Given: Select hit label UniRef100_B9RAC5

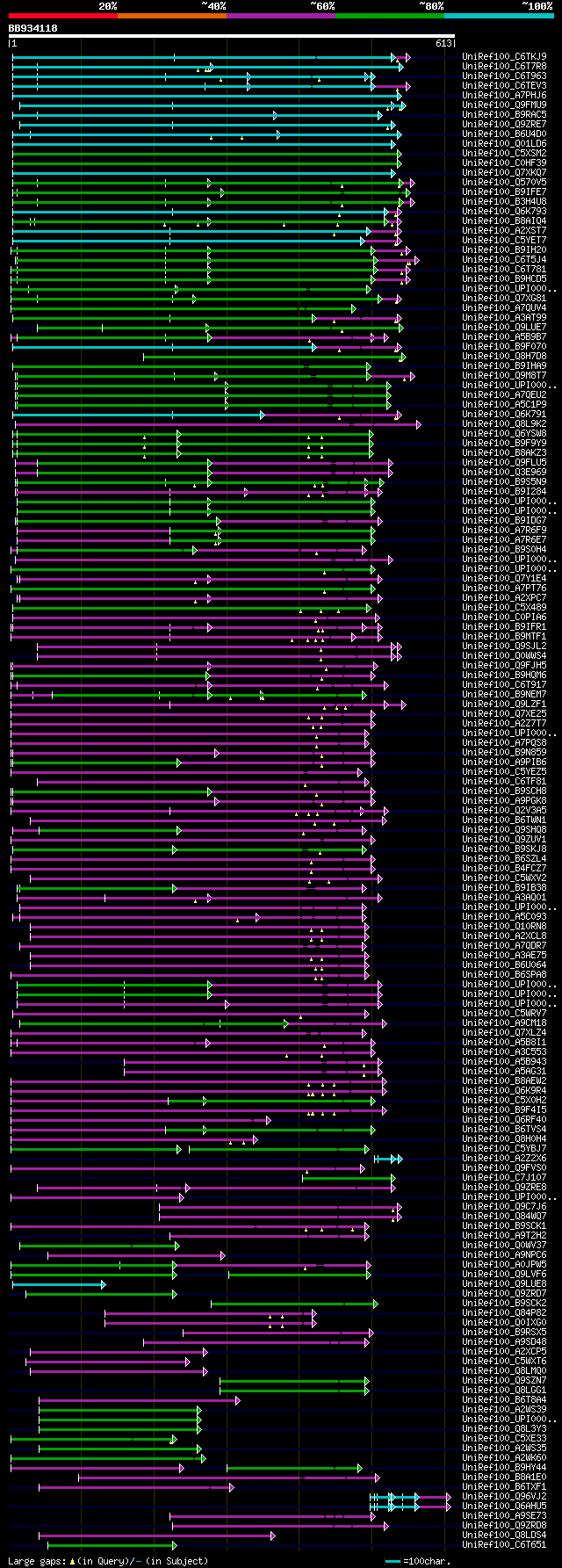Looking at the screenshot, I should (504, 114).
